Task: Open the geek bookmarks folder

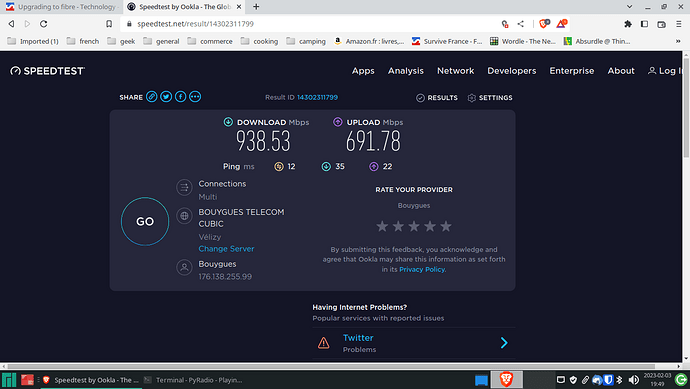Action: 121,41
